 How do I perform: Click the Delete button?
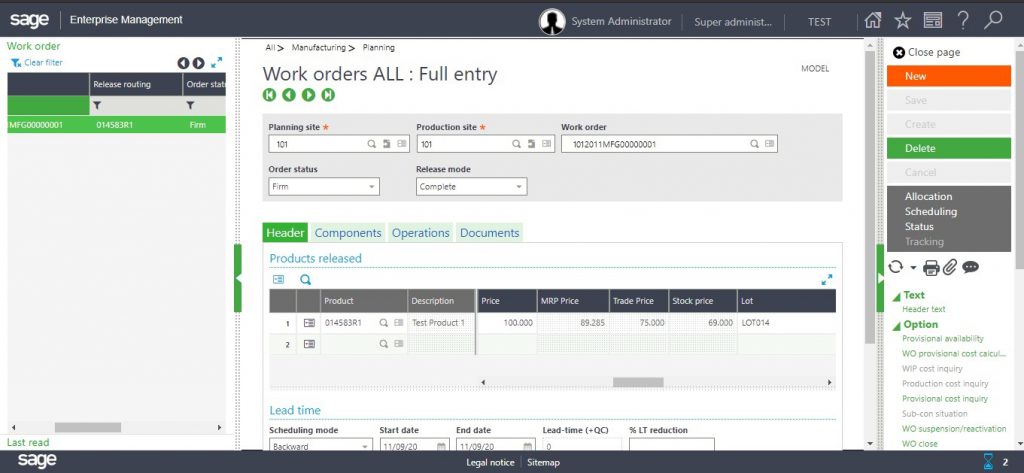pyautogui.click(x=949, y=148)
